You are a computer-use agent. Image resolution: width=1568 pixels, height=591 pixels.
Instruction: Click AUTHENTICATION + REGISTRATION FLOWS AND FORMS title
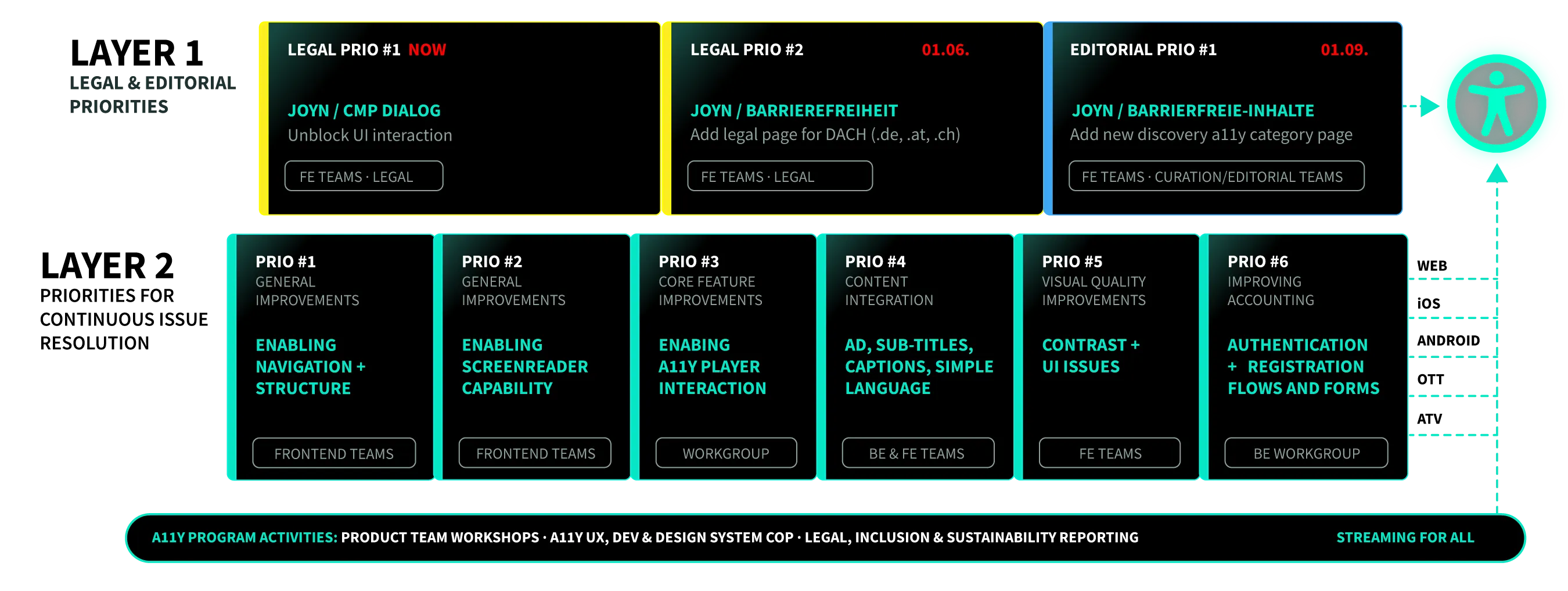1303,366
